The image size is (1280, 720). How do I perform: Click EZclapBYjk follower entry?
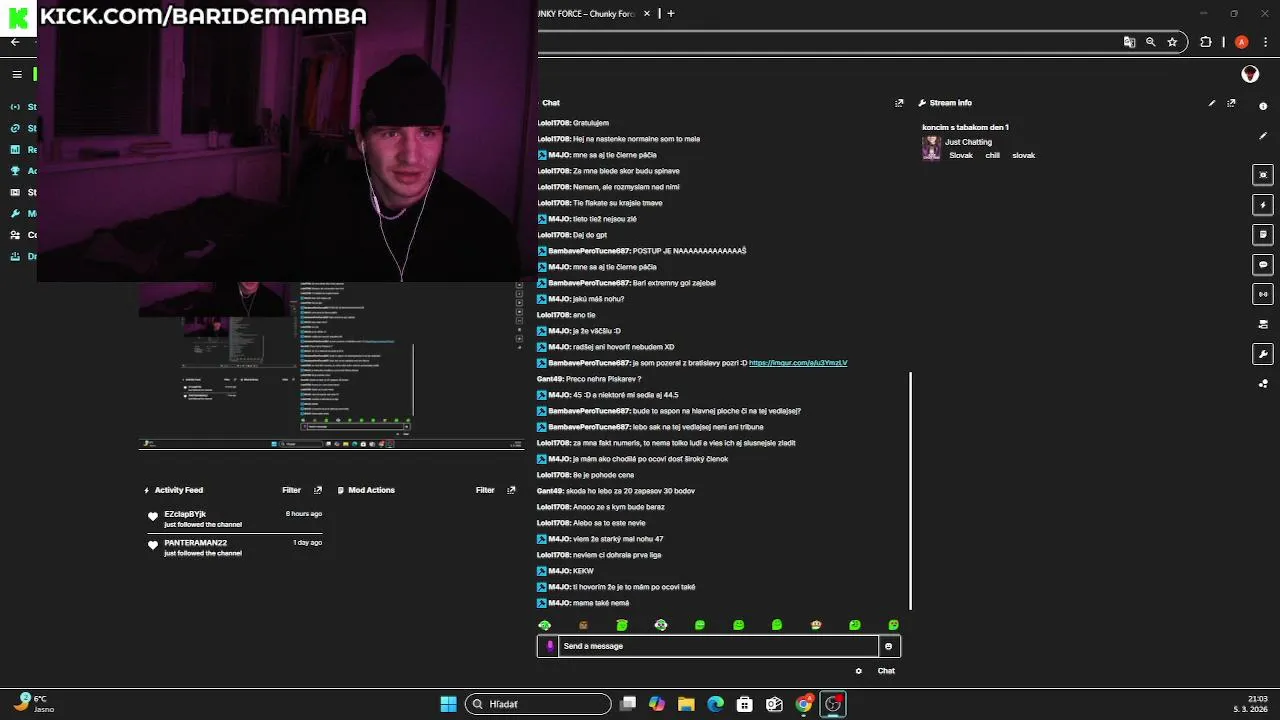pyautogui.click(x=234, y=519)
